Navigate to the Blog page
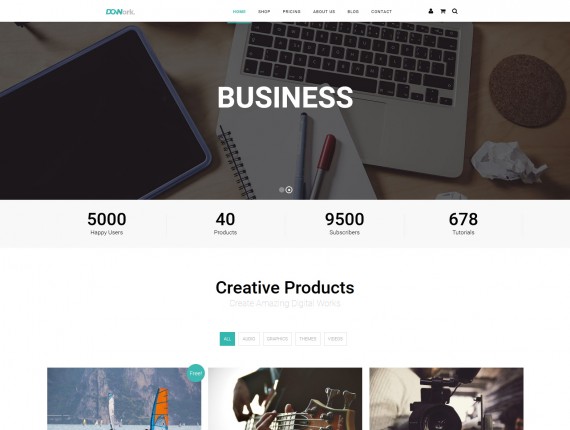570x430 pixels. [353, 12]
